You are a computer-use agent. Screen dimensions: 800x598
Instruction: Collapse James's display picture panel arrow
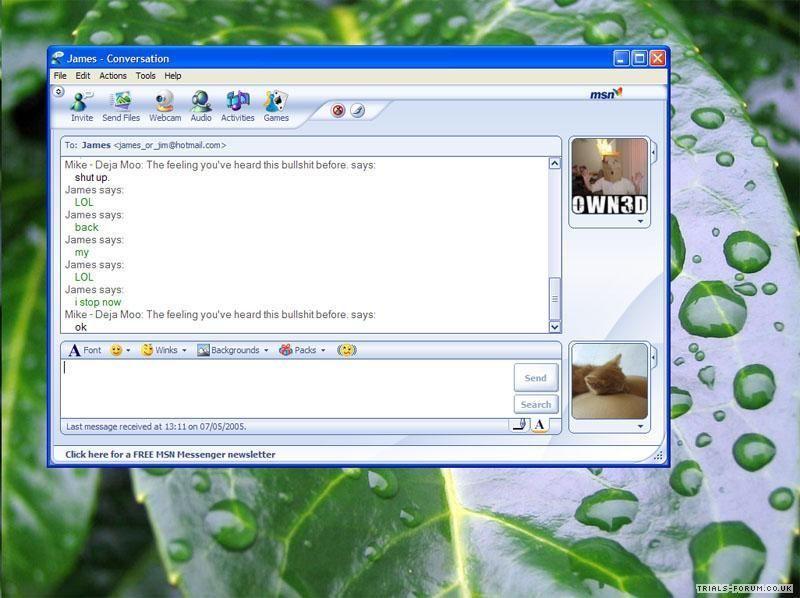[x=654, y=152]
